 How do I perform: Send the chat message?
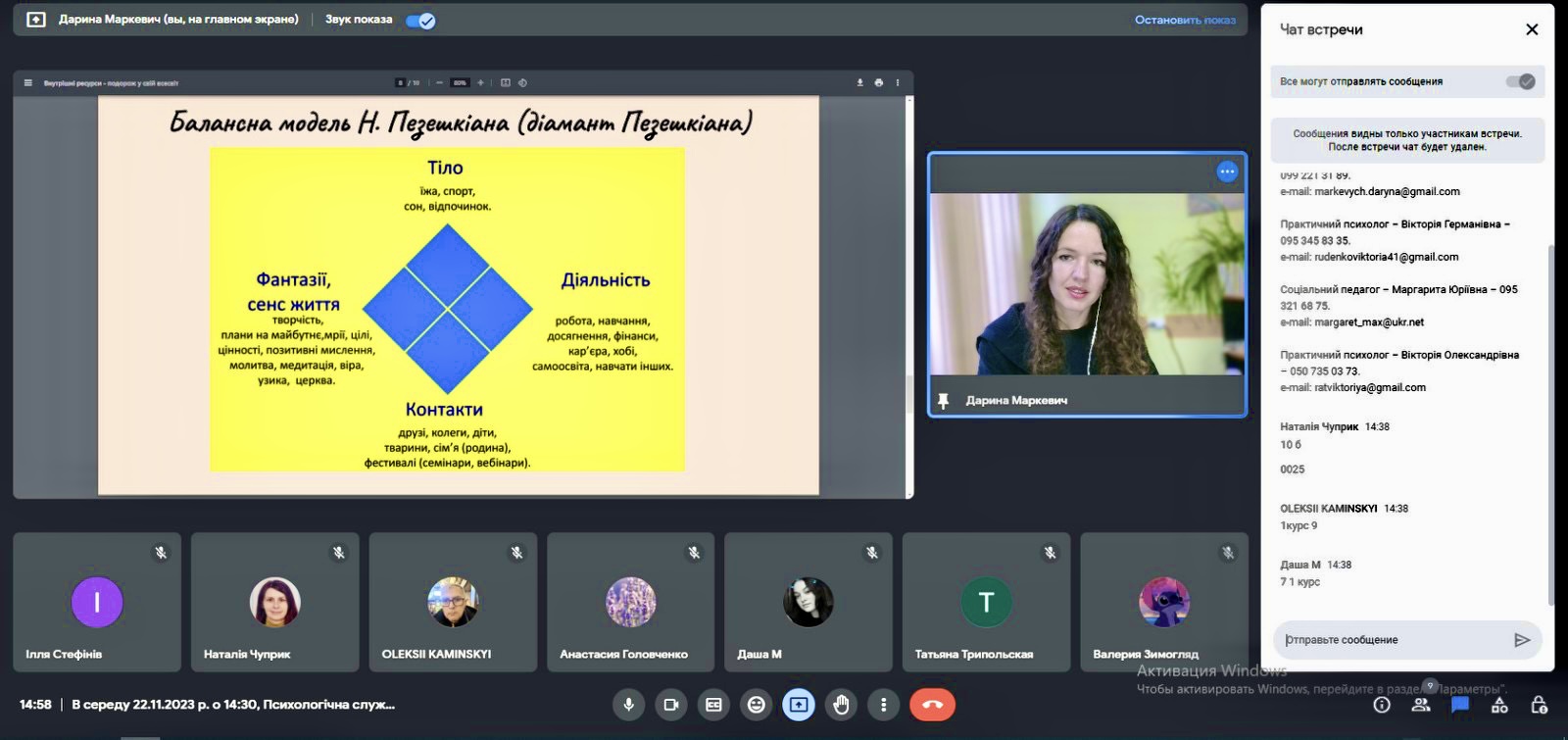(1521, 640)
